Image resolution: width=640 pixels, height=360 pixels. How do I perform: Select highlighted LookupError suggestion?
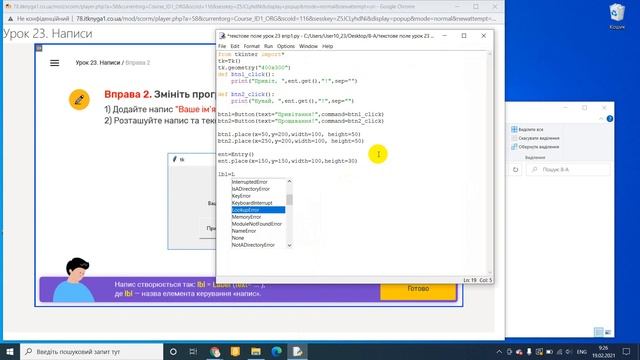pos(258,210)
